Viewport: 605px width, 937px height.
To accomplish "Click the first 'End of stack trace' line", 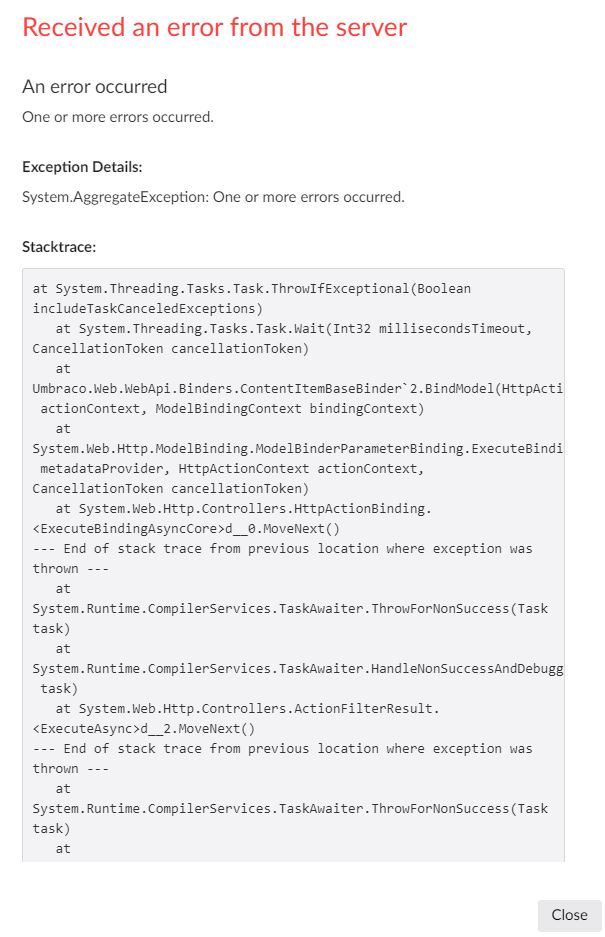I will [x=282, y=549].
